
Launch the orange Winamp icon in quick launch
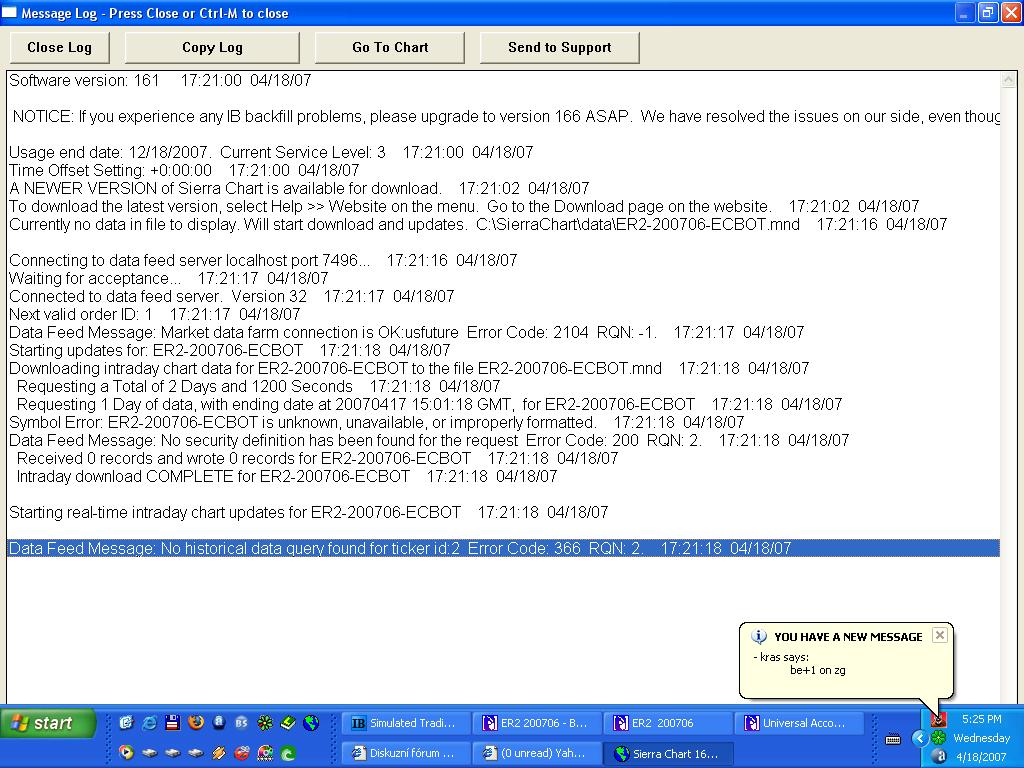tap(219, 753)
